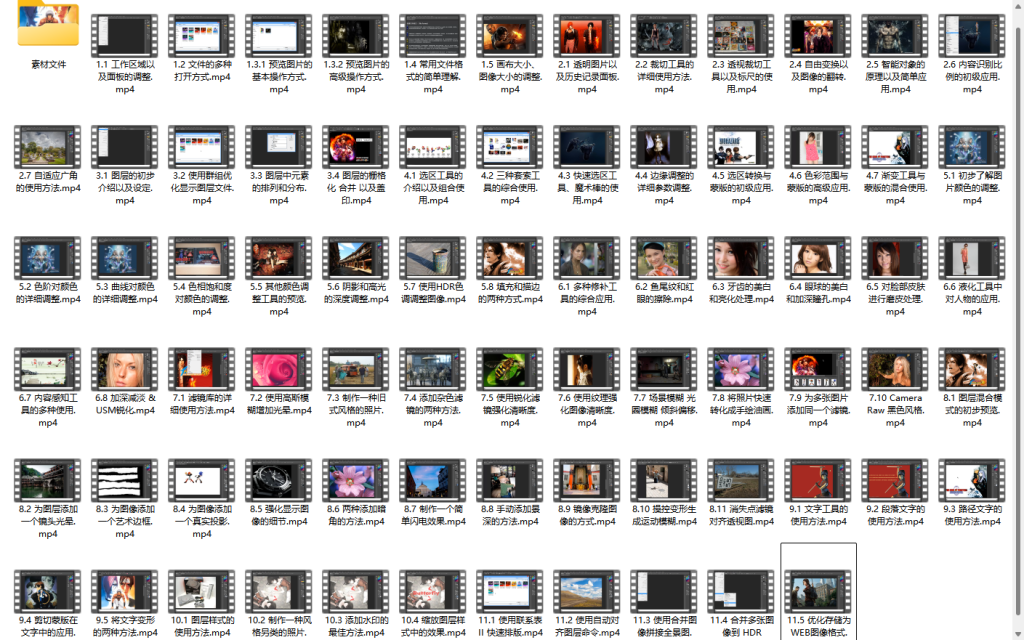Choose the 2.2 裁切工具的详细使用方法 video

pos(664,36)
